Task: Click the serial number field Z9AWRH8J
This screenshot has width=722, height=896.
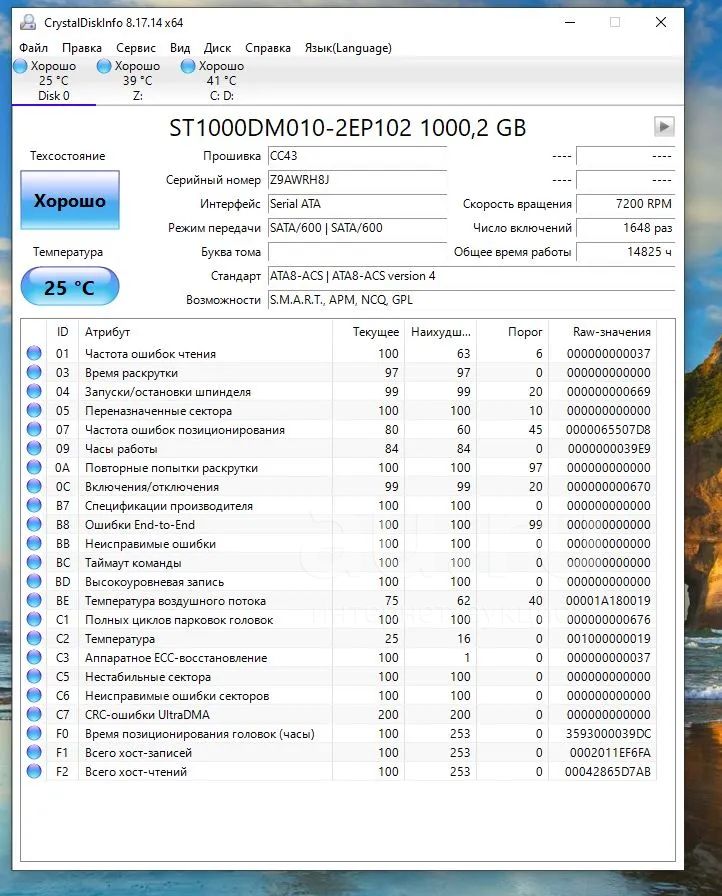Action: click(x=357, y=180)
